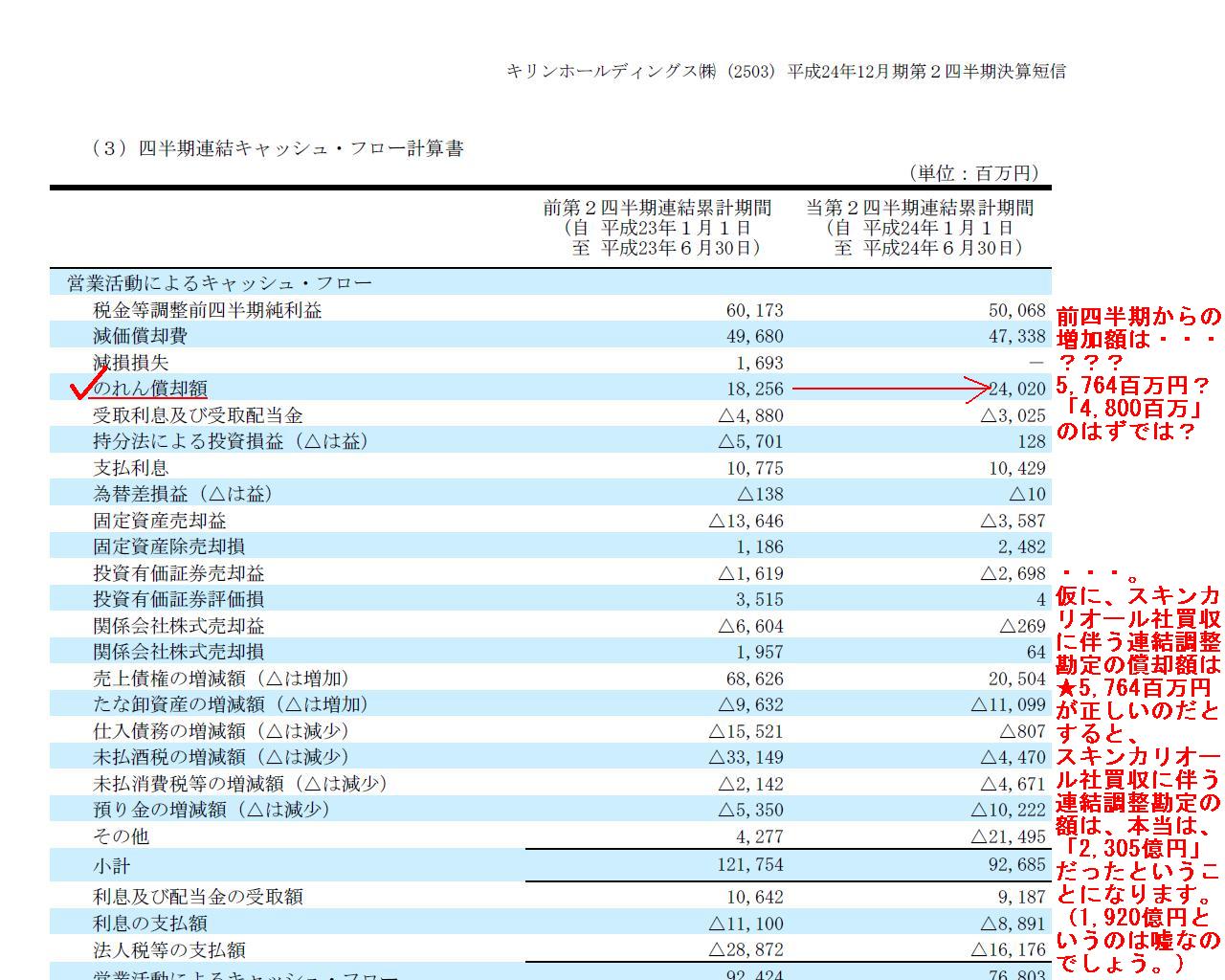Click the row label 固定資産売却益
This screenshot has height=980, width=1225.
point(160,521)
